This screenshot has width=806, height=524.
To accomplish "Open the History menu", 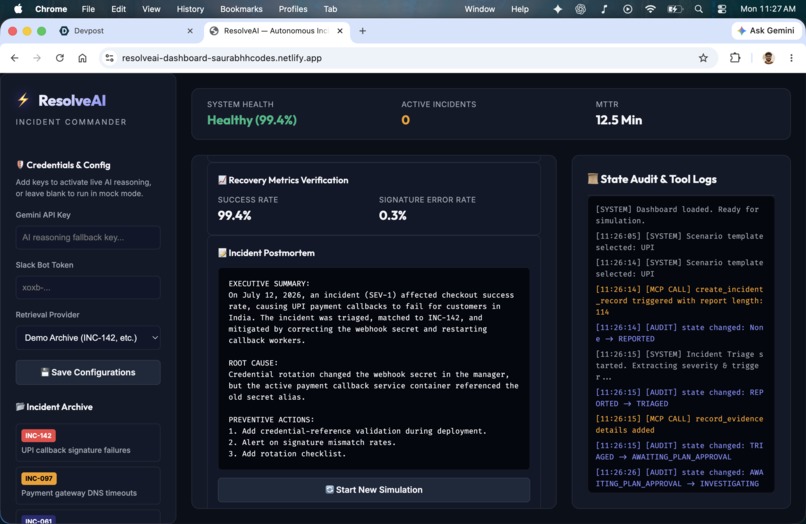I will (190, 9).
